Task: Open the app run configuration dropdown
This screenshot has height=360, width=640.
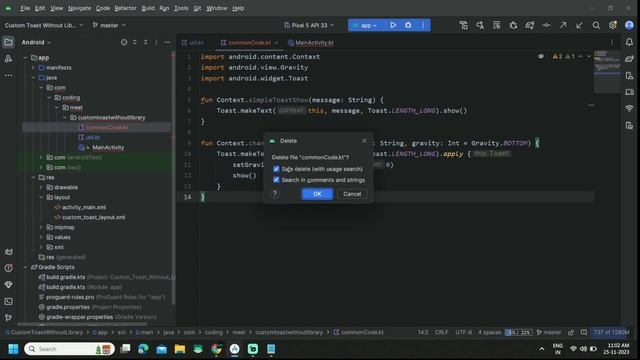Action: pyautogui.click(x=365, y=25)
